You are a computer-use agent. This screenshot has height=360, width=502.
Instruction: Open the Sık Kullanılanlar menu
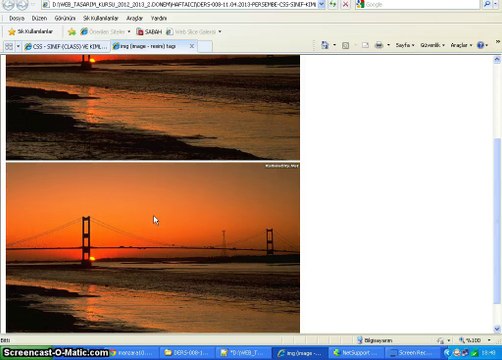pos(101,18)
